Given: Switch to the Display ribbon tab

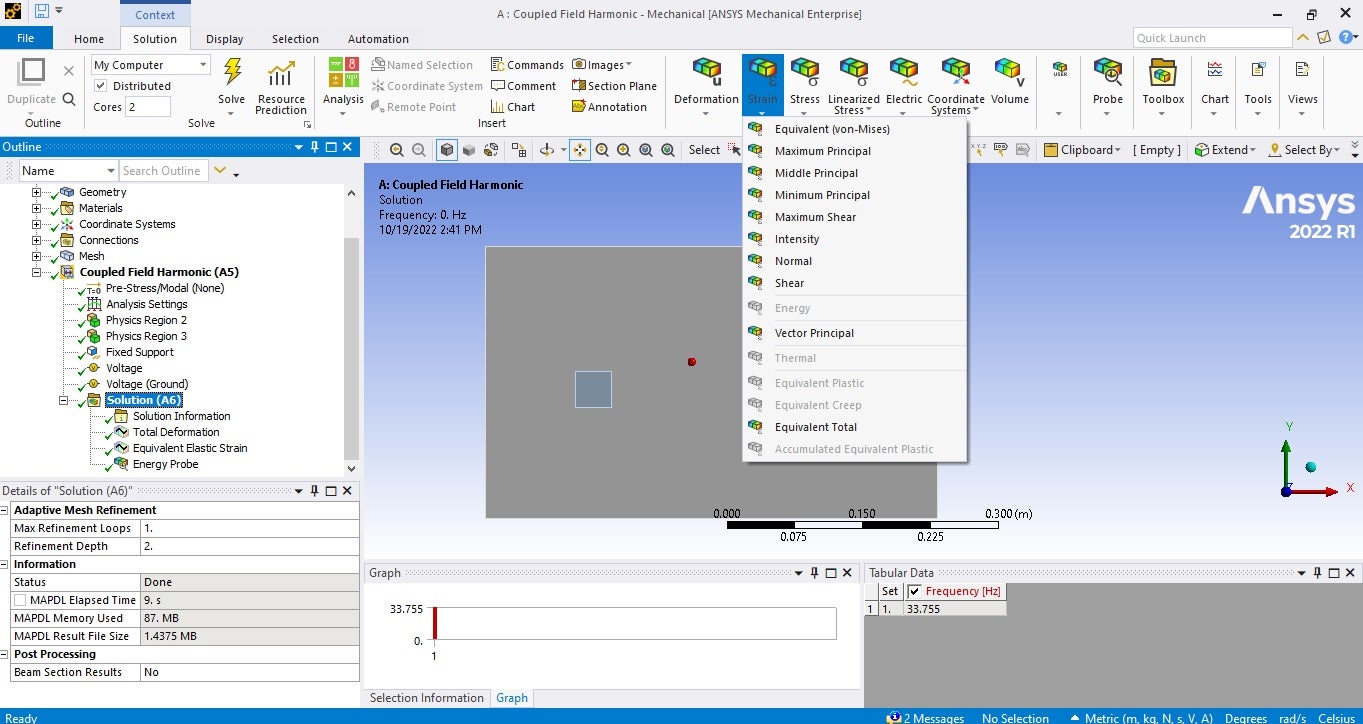Looking at the screenshot, I should pyautogui.click(x=224, y=39).
